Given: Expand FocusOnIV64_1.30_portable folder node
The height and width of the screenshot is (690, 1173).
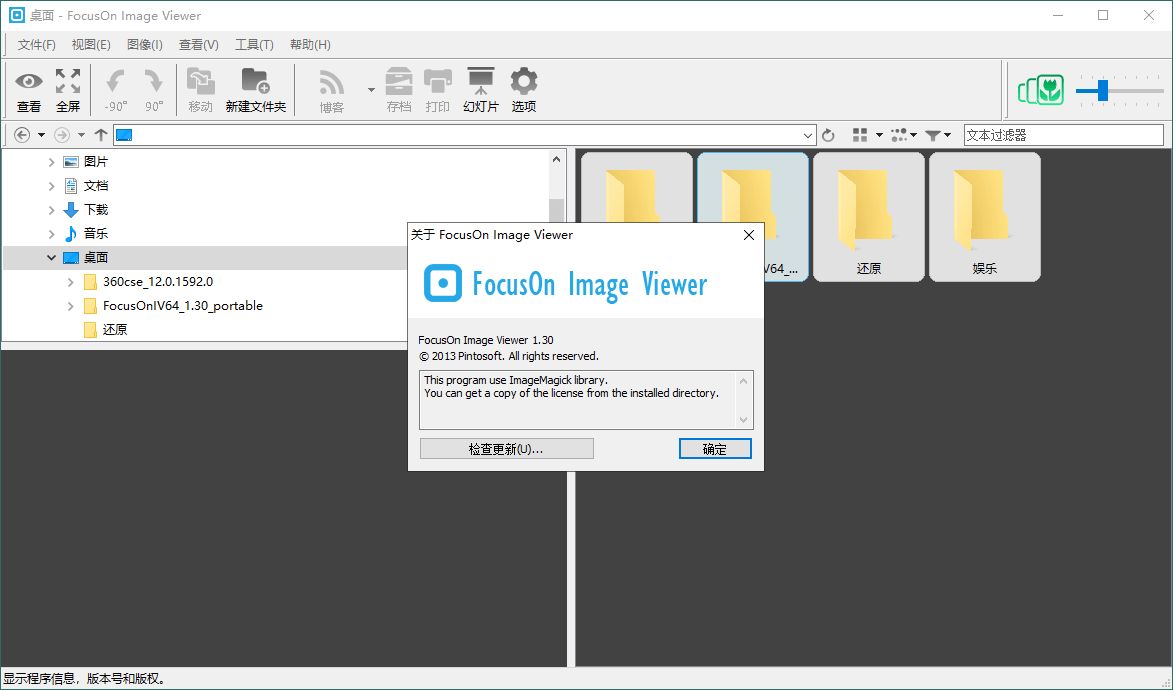Looking at the screenshot, I should tap(70, 306).
